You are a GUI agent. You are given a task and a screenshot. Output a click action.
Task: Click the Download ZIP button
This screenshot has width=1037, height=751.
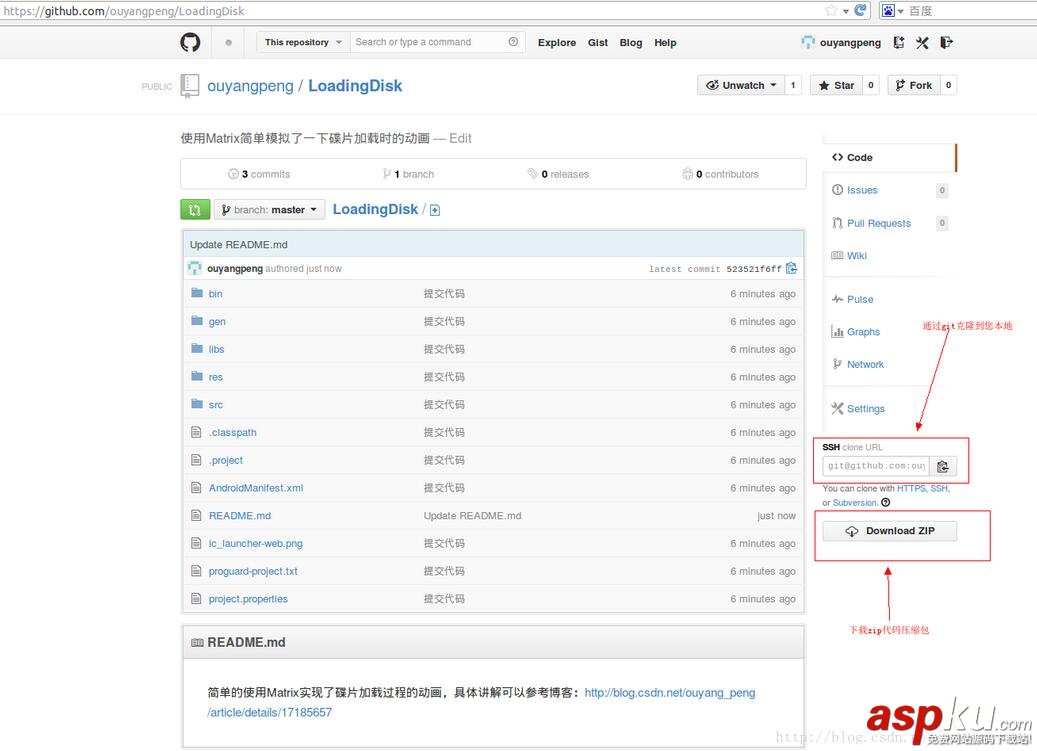890,531
